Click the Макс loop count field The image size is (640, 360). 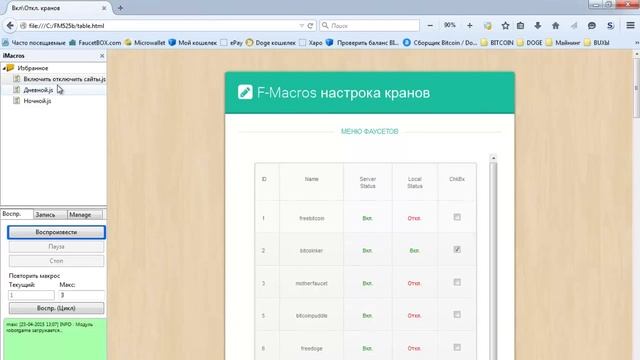pos(82,295)
